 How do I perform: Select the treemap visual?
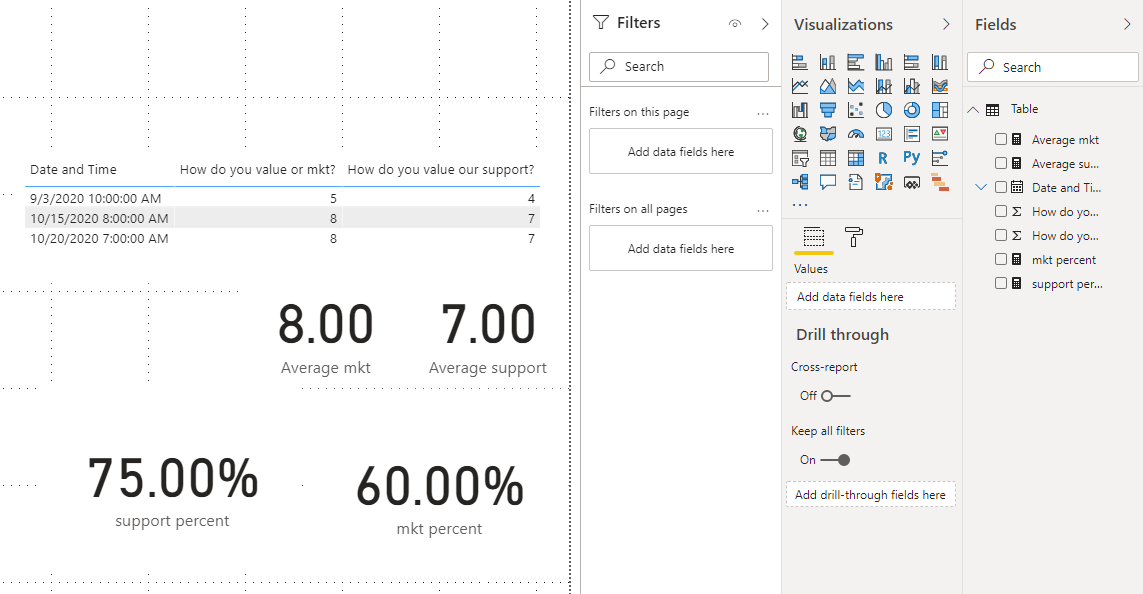pos(940,110)
